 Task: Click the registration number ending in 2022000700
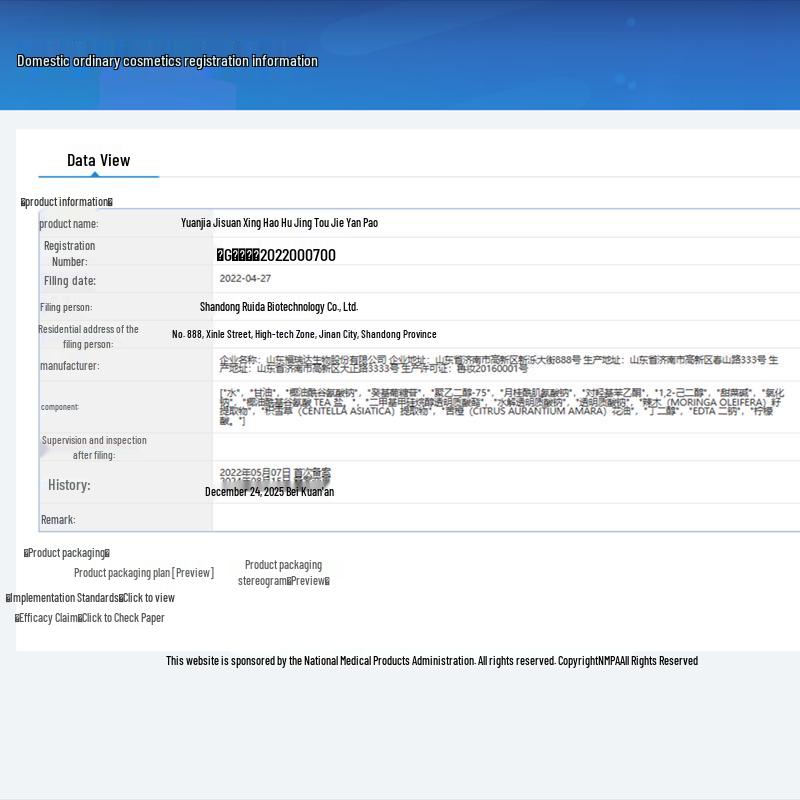276,255
